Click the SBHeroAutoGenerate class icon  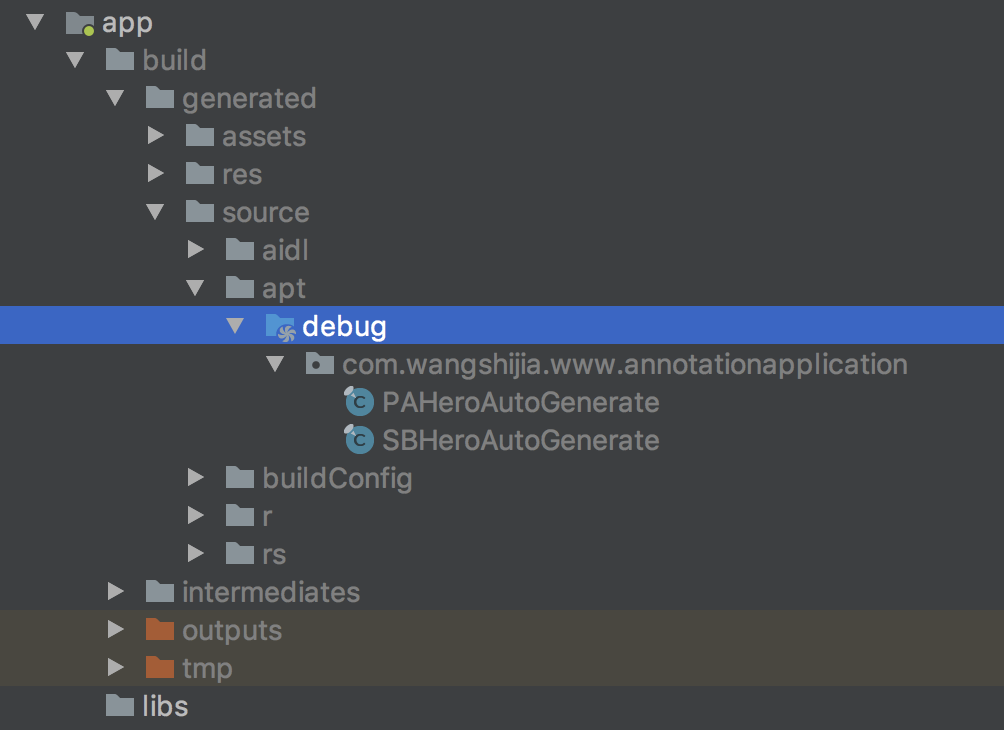point(358,440)
